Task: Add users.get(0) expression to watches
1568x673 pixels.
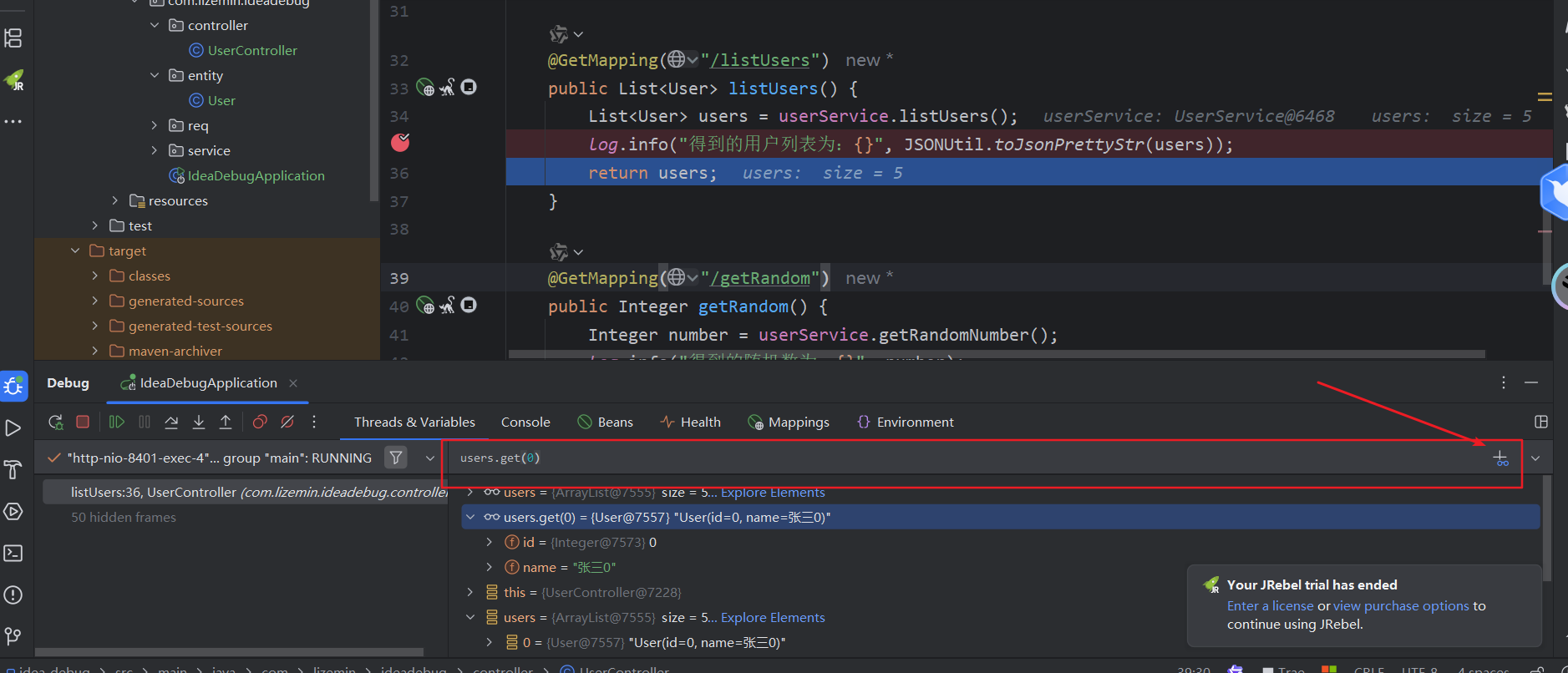Action: [x=1500, y=458]
